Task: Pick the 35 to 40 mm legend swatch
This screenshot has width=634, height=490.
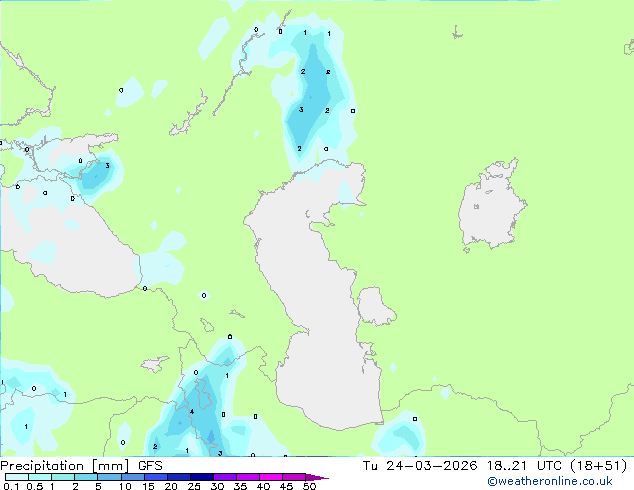Action: click(248, 477)
